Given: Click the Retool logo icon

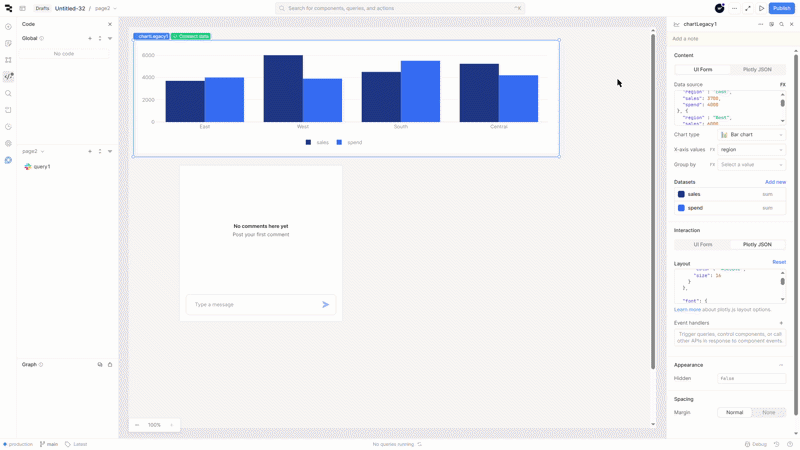Looking at the screenshot, I should click(x=8, y=8).
